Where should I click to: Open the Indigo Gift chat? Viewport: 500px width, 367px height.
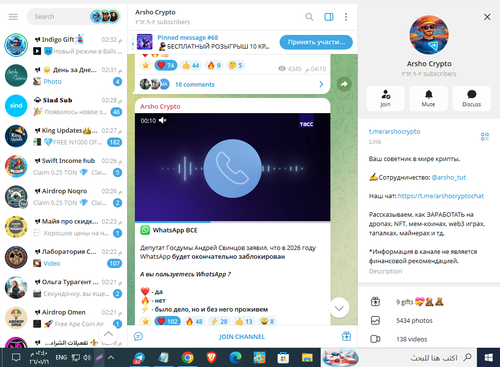pyautogui.click(x=63, y=45)
